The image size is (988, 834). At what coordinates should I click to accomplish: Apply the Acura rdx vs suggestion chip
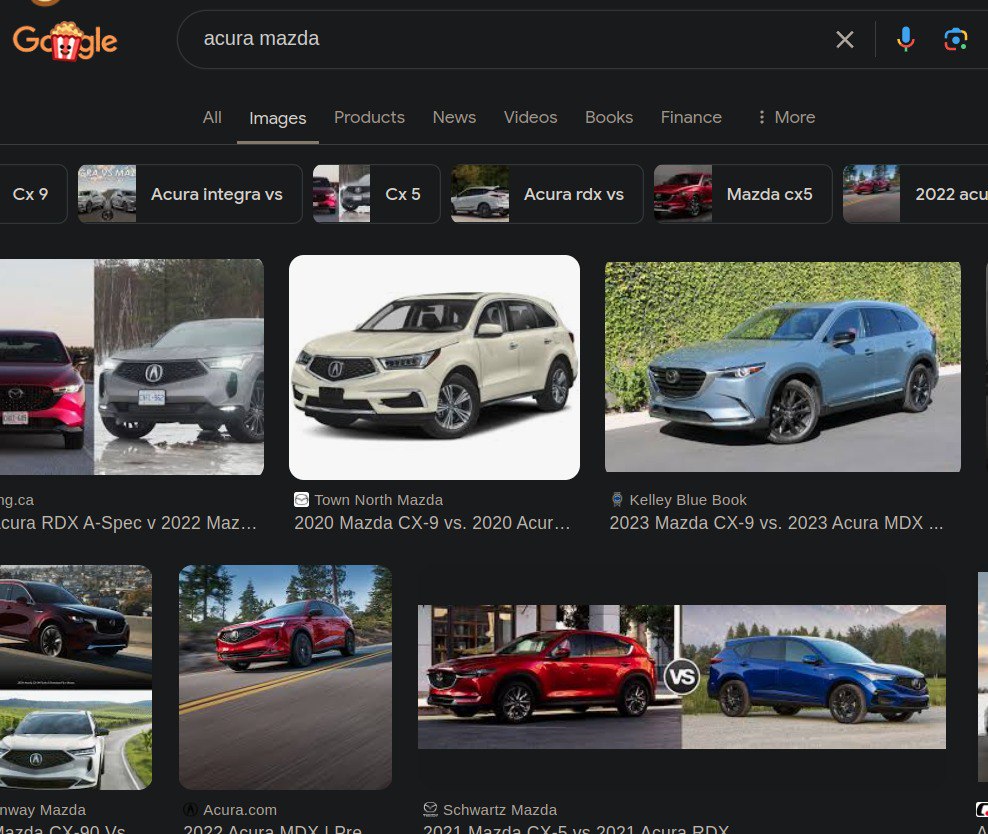(546, 194)
